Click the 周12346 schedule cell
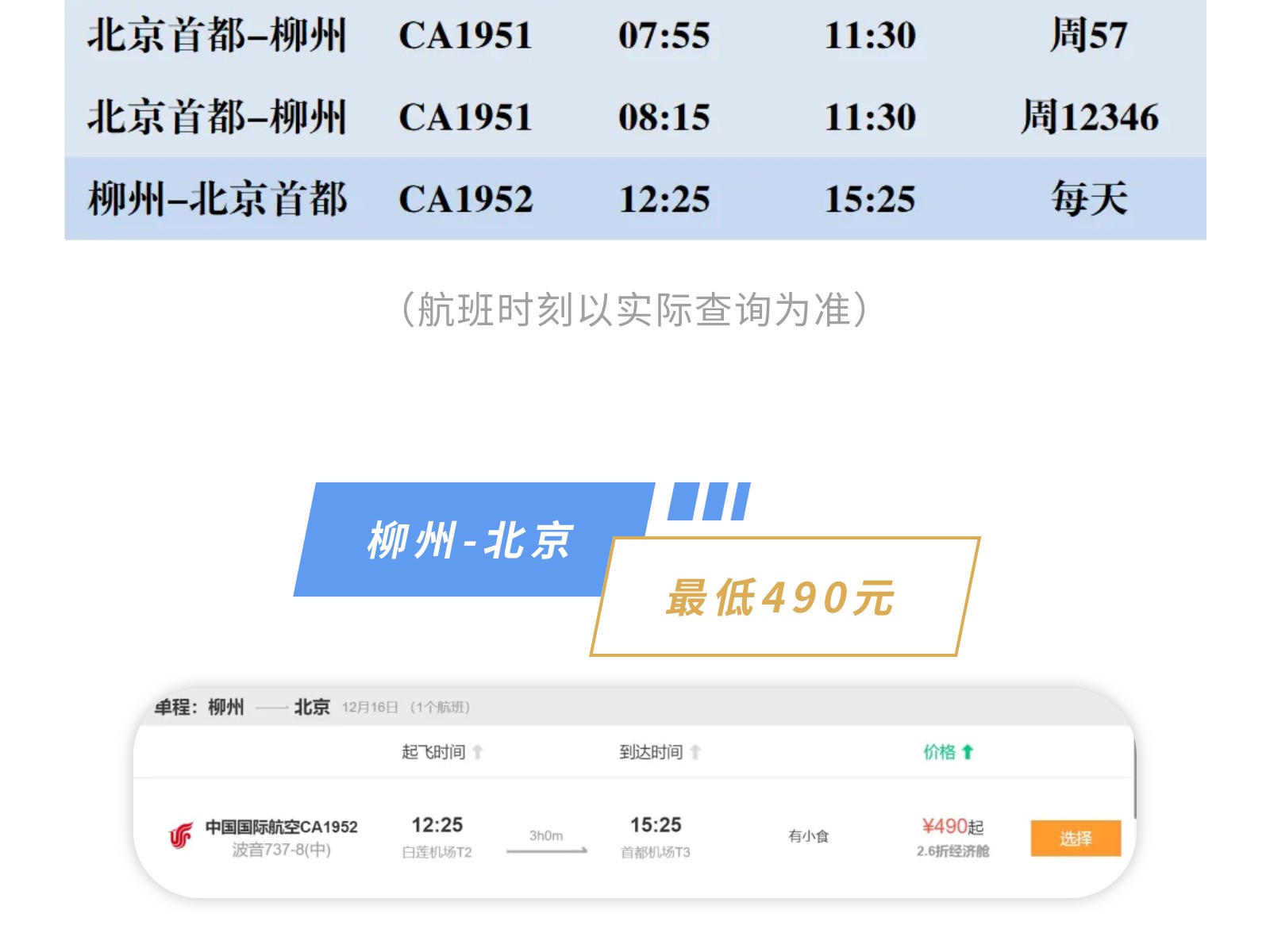 tap(1089, 117)
